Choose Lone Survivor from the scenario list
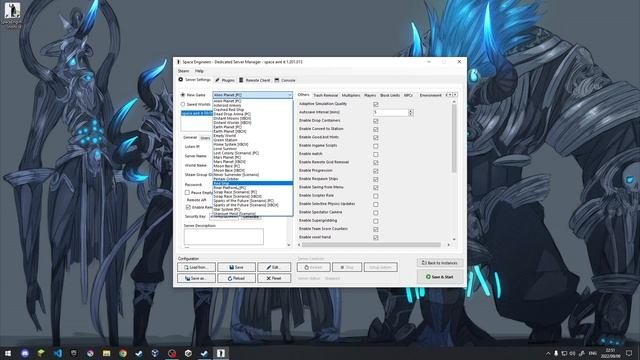The height and width of the screenshot is (360, 640). (x=253, y=149)
